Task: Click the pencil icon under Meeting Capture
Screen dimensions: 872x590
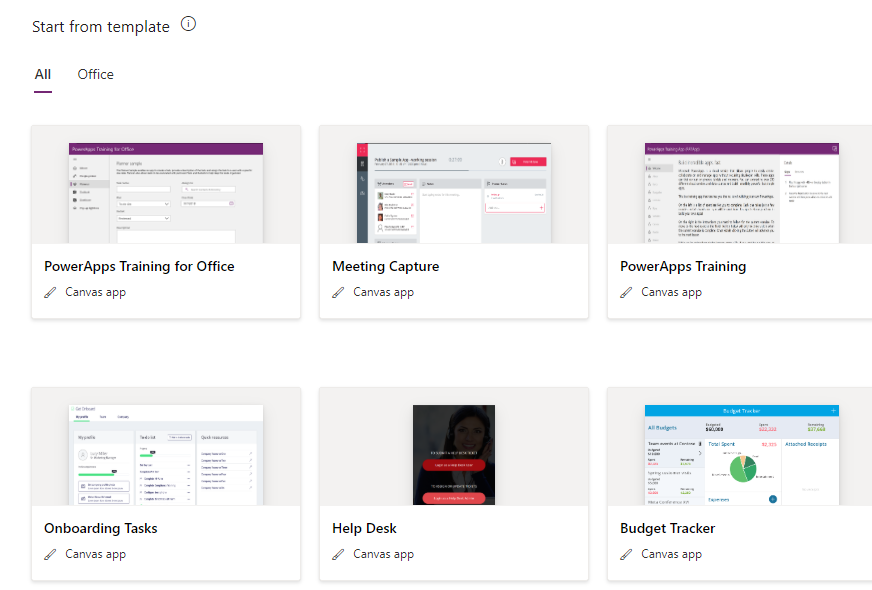Action: [x=338, y=291]
